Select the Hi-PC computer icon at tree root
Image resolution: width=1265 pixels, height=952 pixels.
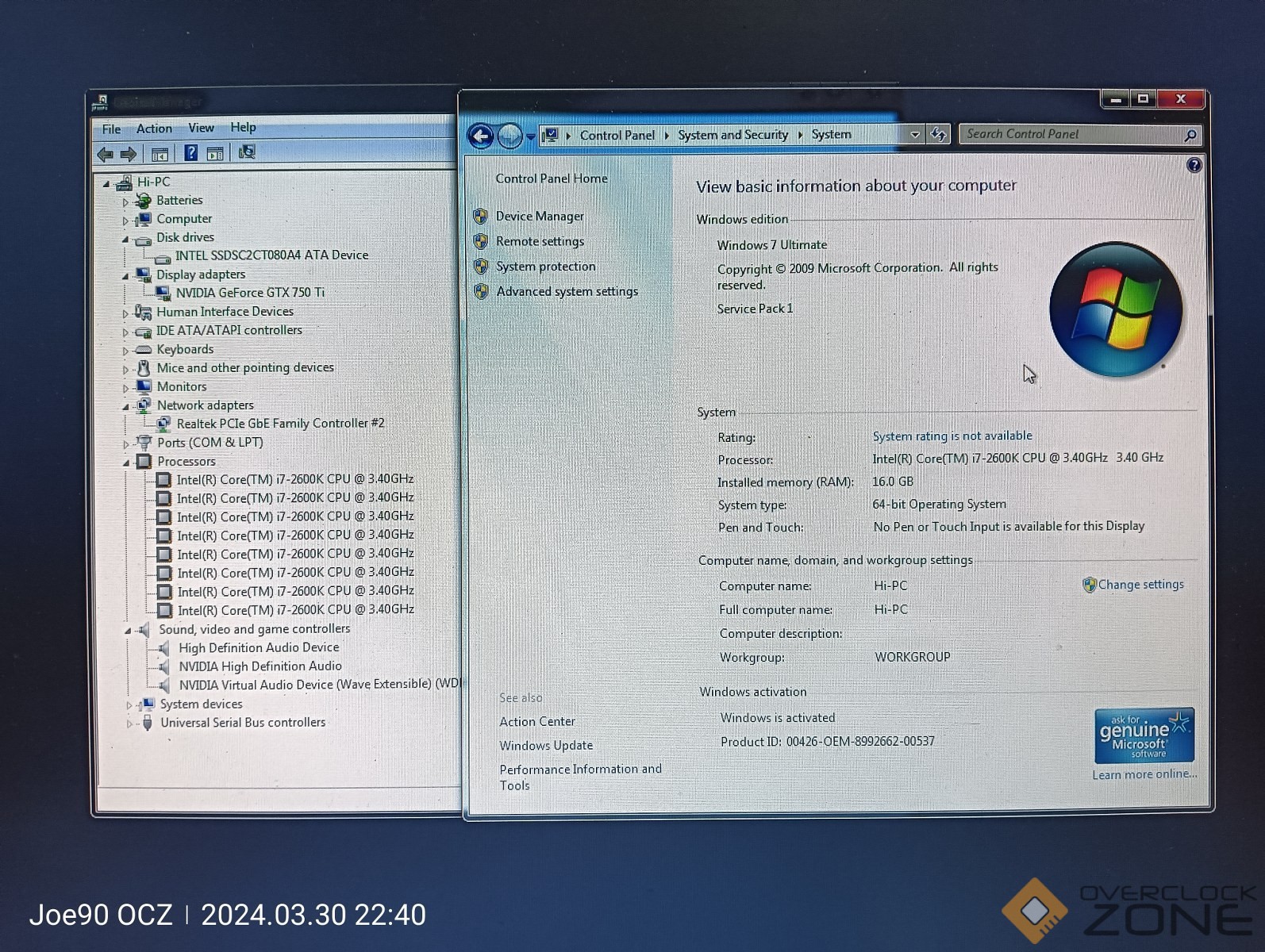(x=124, y=183)
